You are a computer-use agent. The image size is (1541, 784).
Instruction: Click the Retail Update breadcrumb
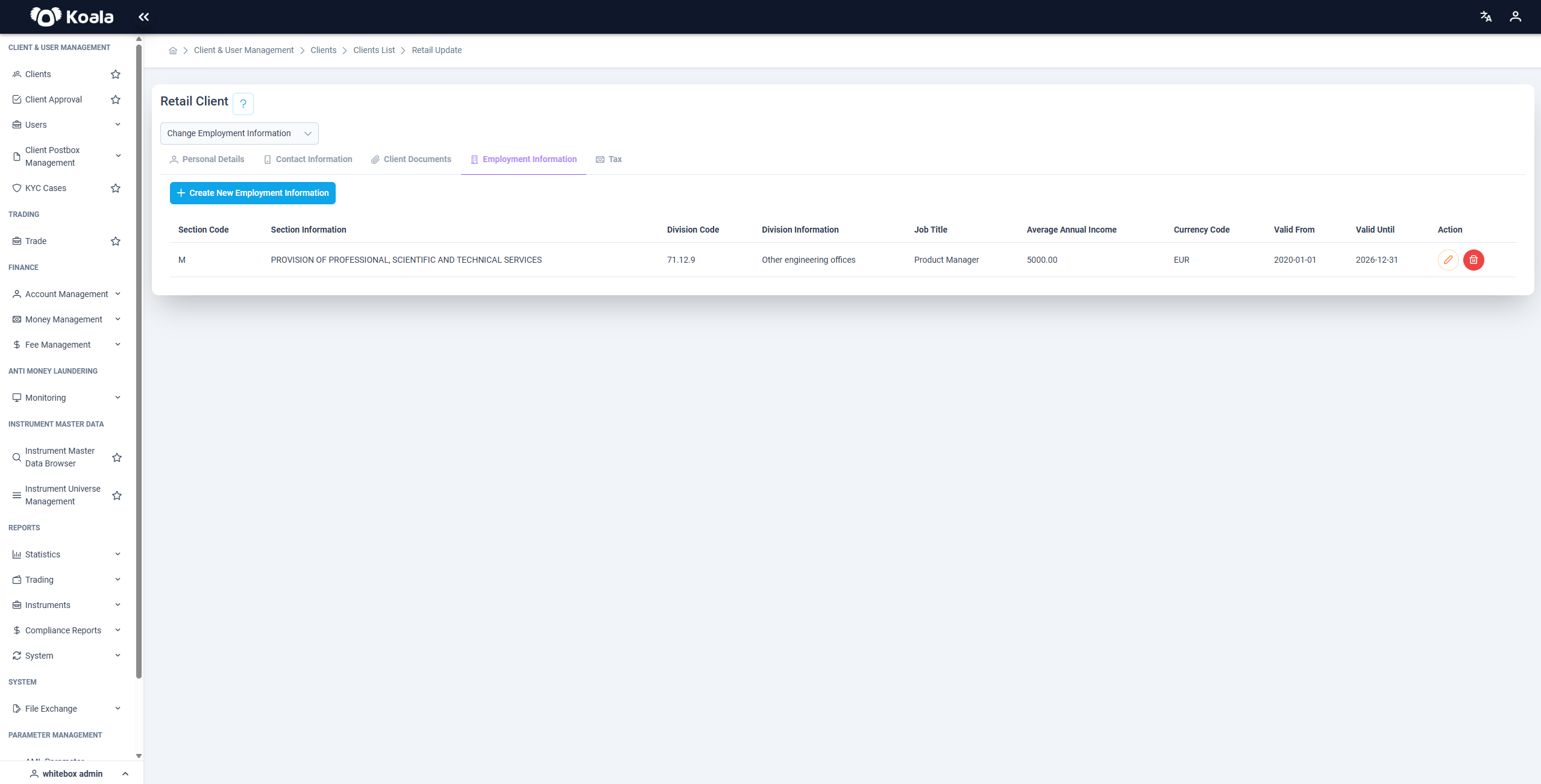coord(437,50)
